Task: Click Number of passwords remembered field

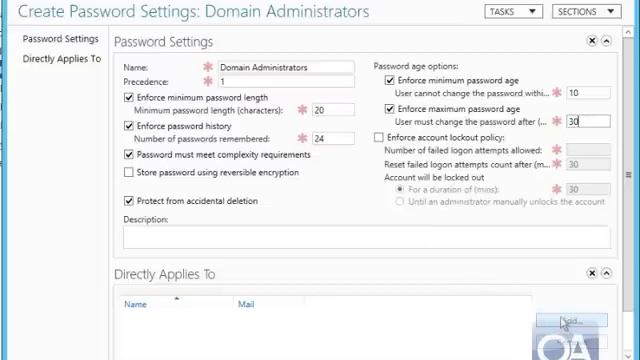Action: (333, 139)
